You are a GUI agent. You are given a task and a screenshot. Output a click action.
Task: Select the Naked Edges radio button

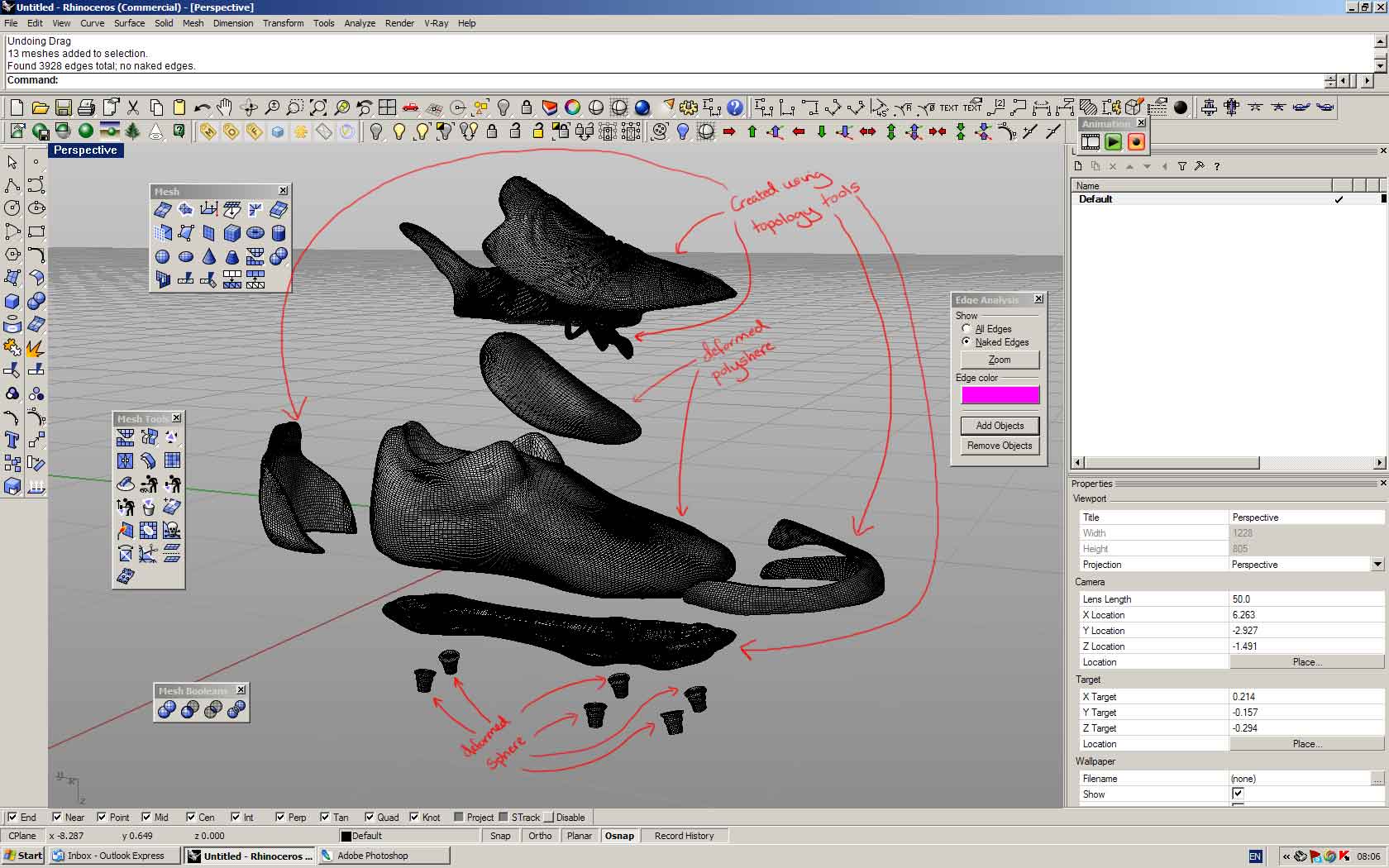coord(967,341)
